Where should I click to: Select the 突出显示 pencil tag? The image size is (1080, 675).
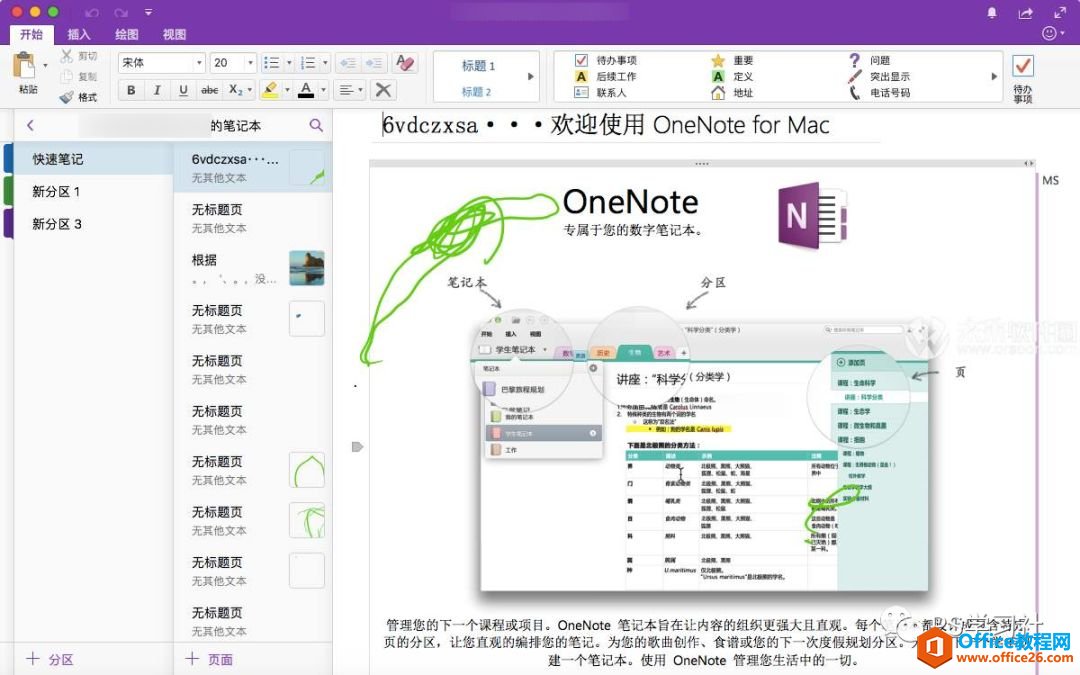[x=879, y=76]
